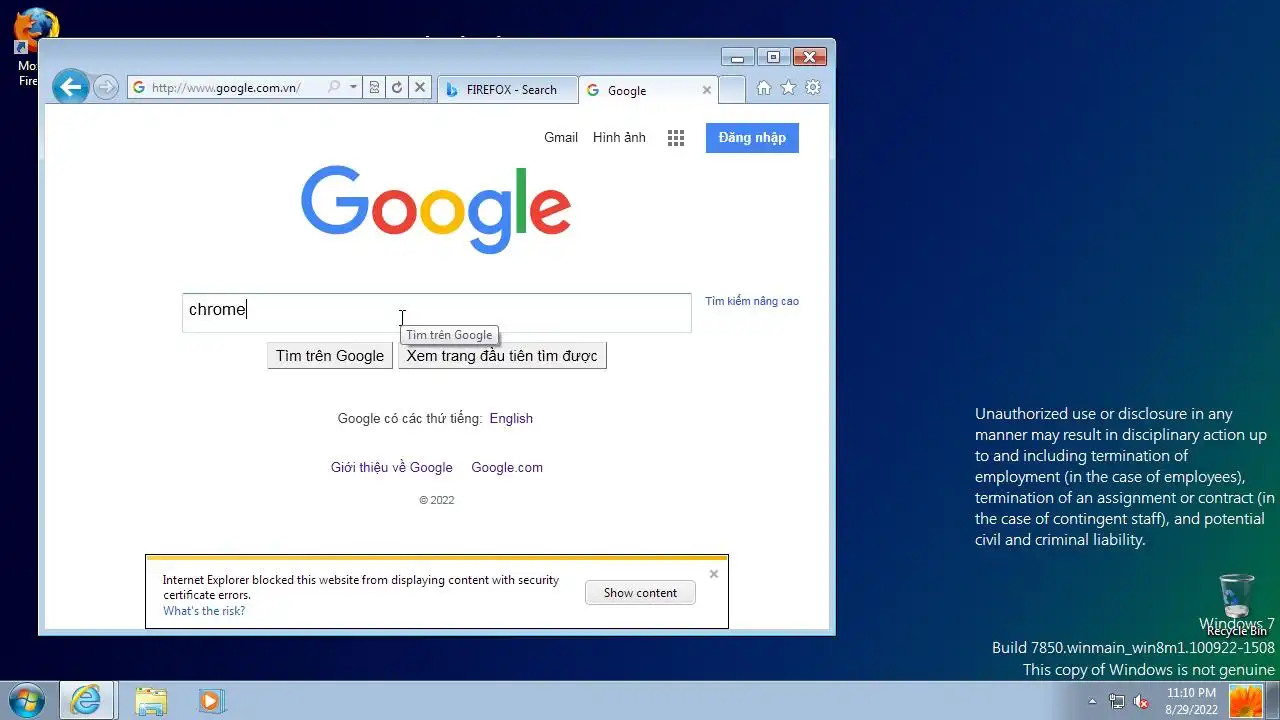
Task: Open the Google apps grid
Action: pos(676,138)
